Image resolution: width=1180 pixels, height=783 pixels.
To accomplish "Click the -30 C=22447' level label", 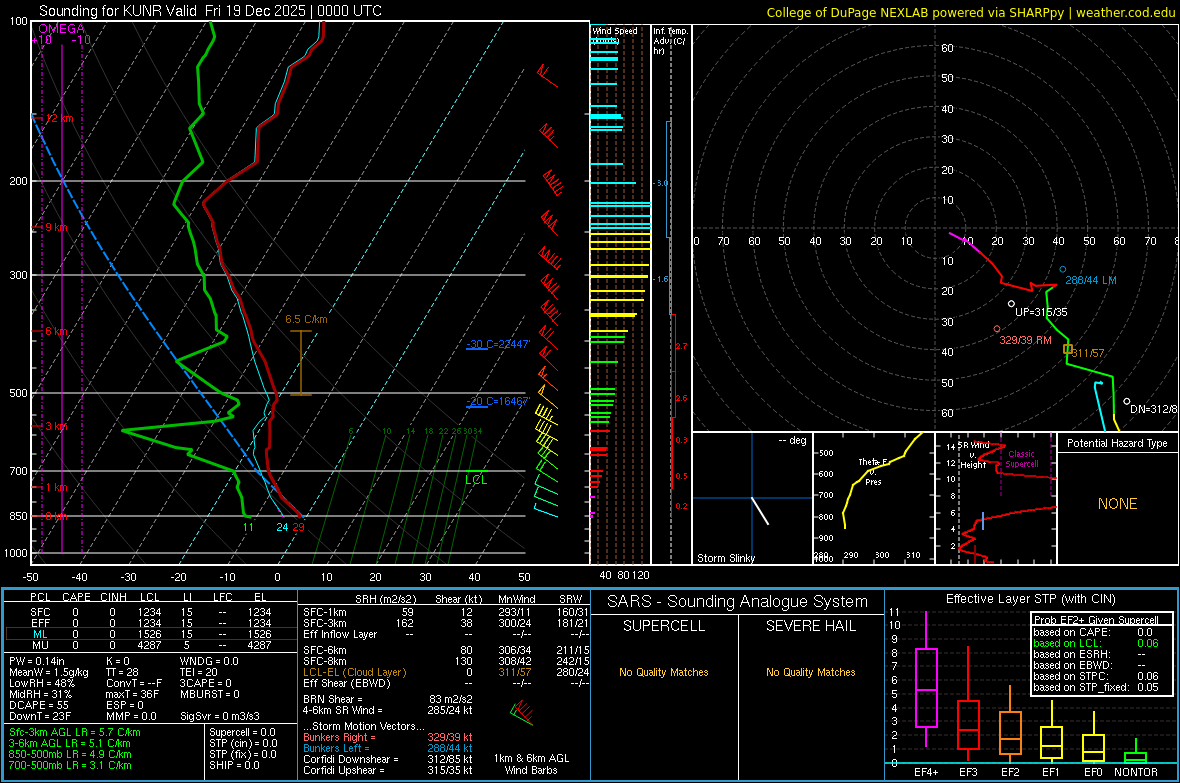I will pos(498,344).
